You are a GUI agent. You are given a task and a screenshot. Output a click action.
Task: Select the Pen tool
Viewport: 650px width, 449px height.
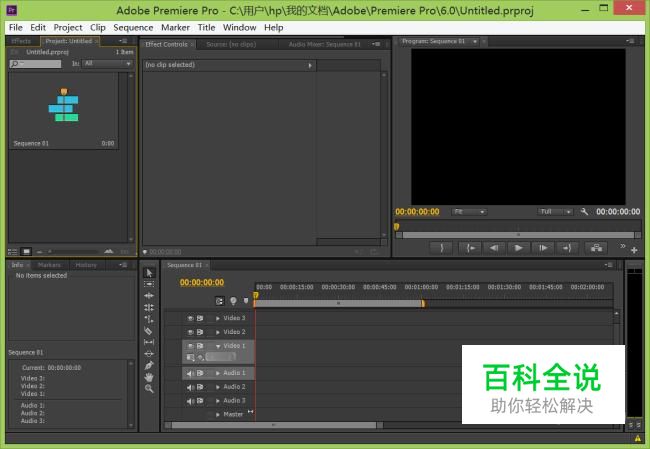click(149, 365)
